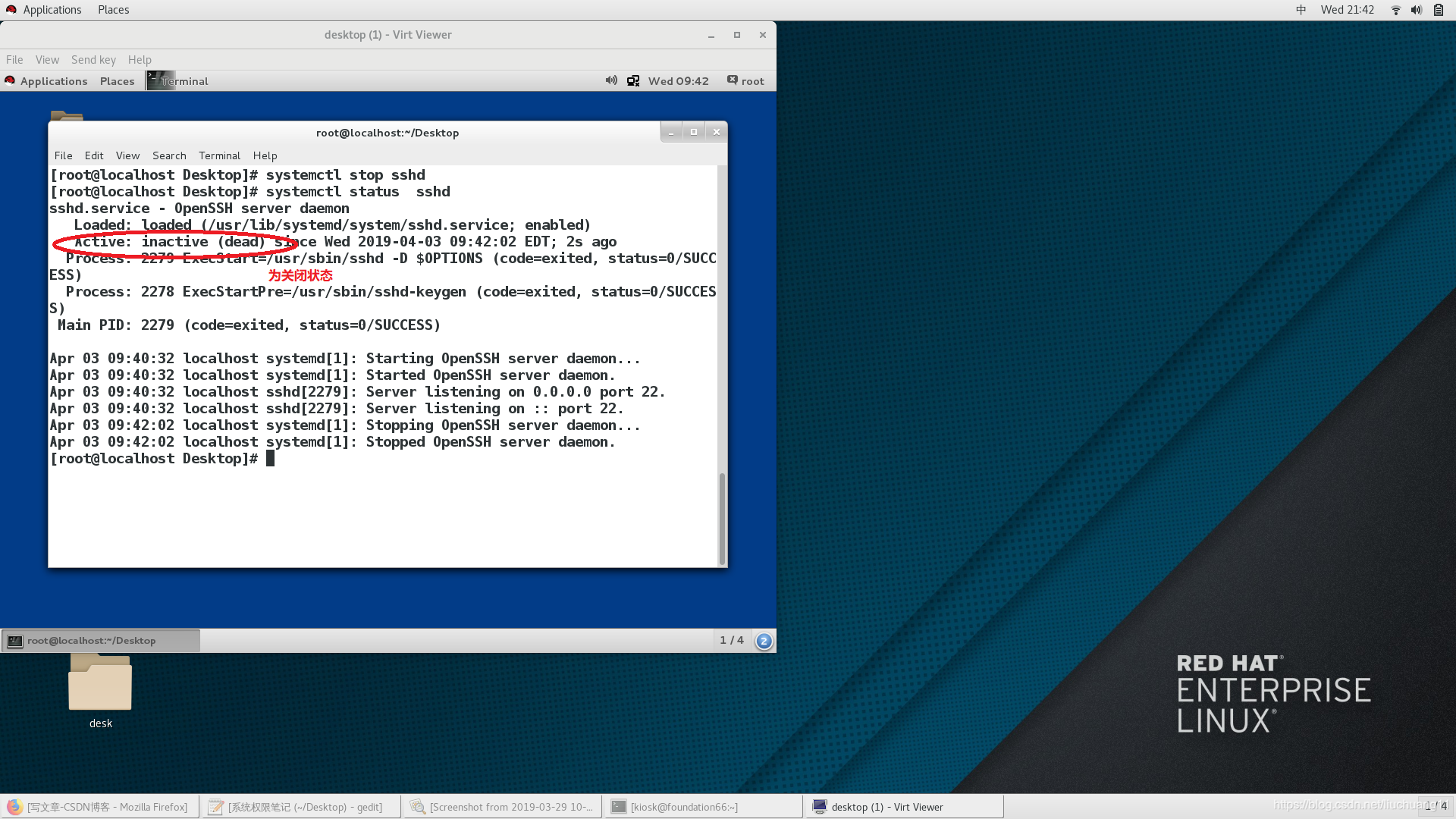This screenshot has width=1456, height=819.
Task: Switch to kiosk@foundation66 terminal taskbar item
Action: [704, 807]
